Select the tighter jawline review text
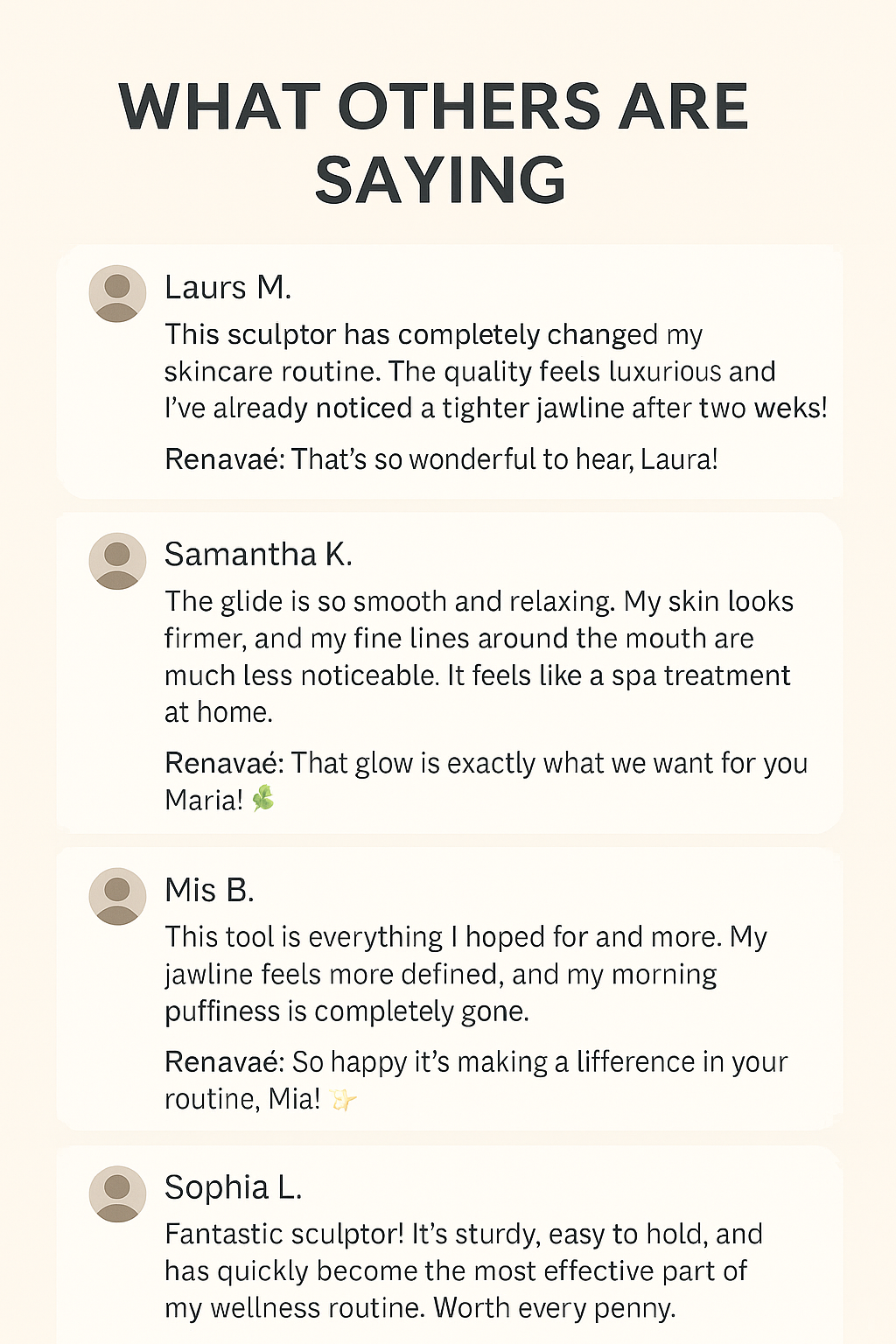The height and width of the screenshot is (1344, 896). (x=495, y=371)
